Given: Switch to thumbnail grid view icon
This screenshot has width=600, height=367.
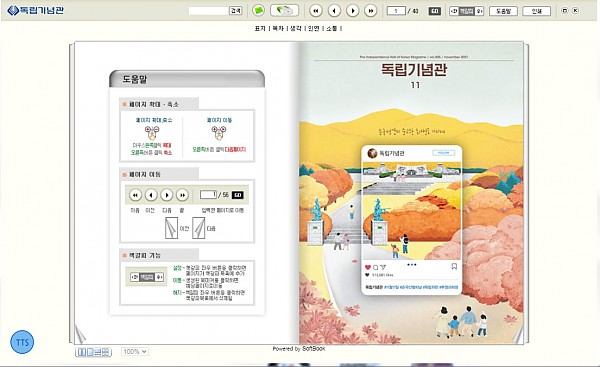Looking at the screenshot, I should (106, 352).
